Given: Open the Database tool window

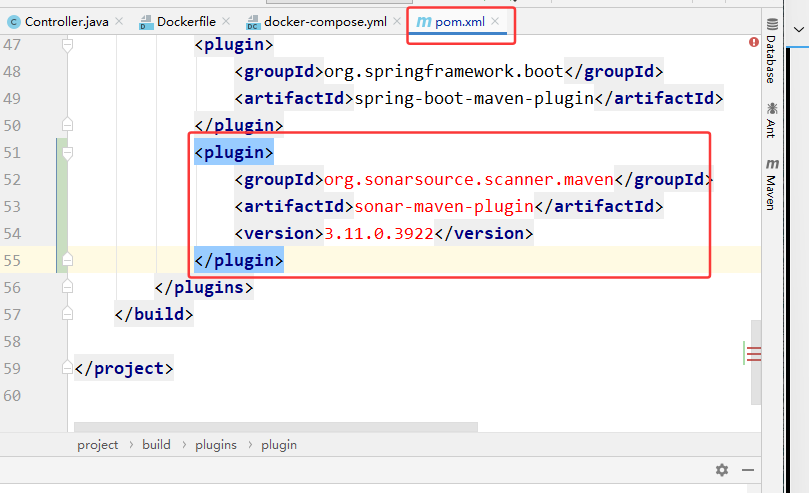Looking at the screenshot, I should pyautogui.click(x=772, y=51).
